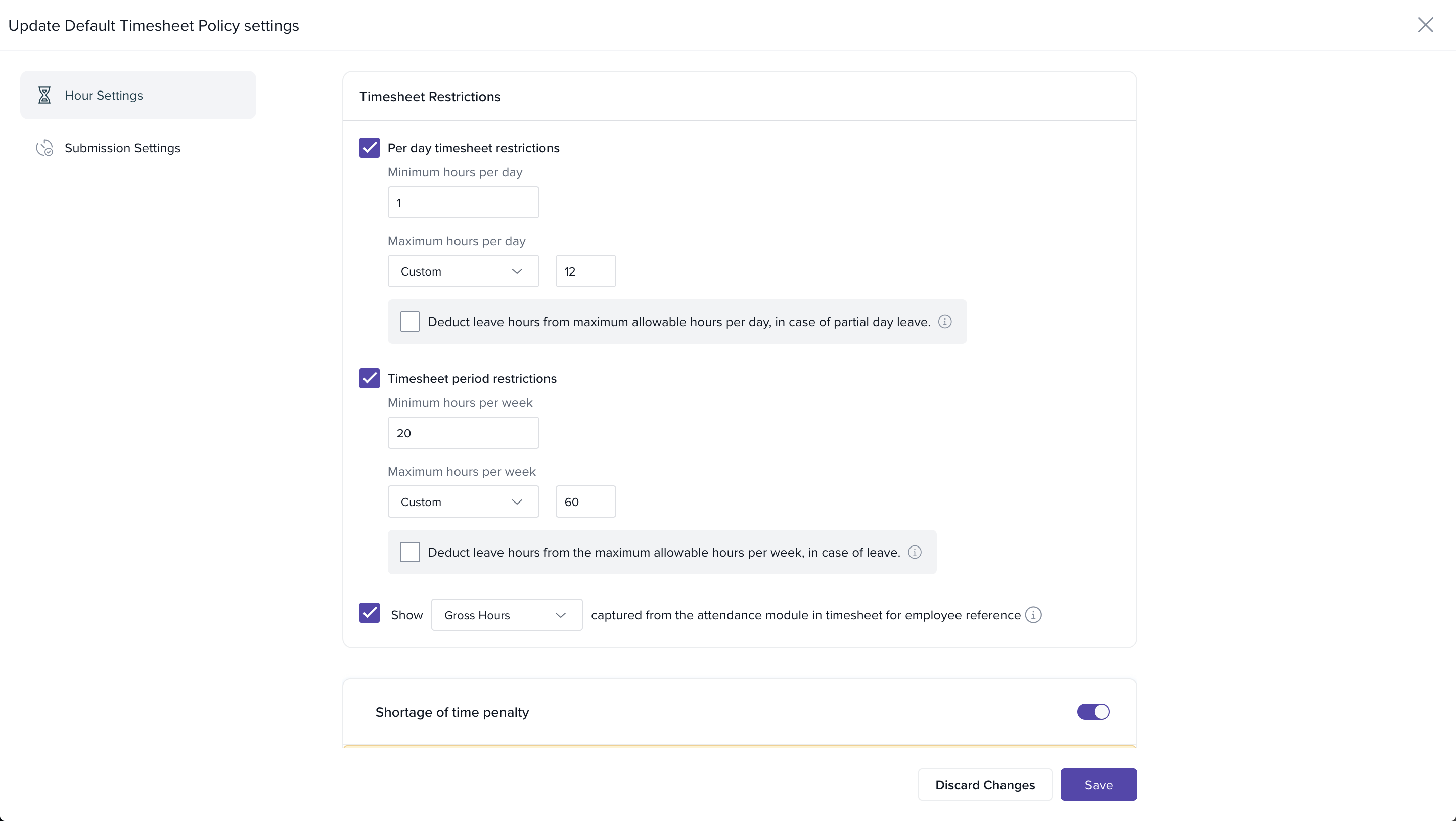The height and width of the screenshot is (821, 1456).
Task: Turn off Shortage of time penalty toggle
Action: (1093, 712)
